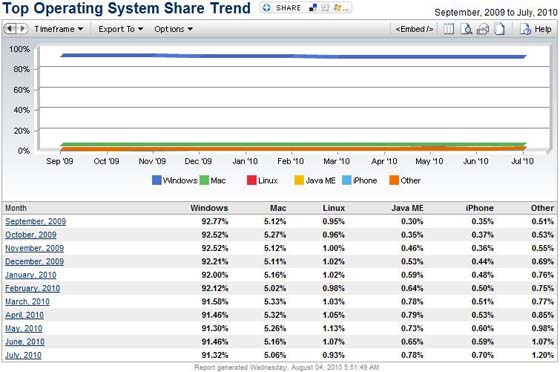This screenshot has height=372, width=560.
Task: Click the Windows color swatch in legend
Action: [156, 180]
